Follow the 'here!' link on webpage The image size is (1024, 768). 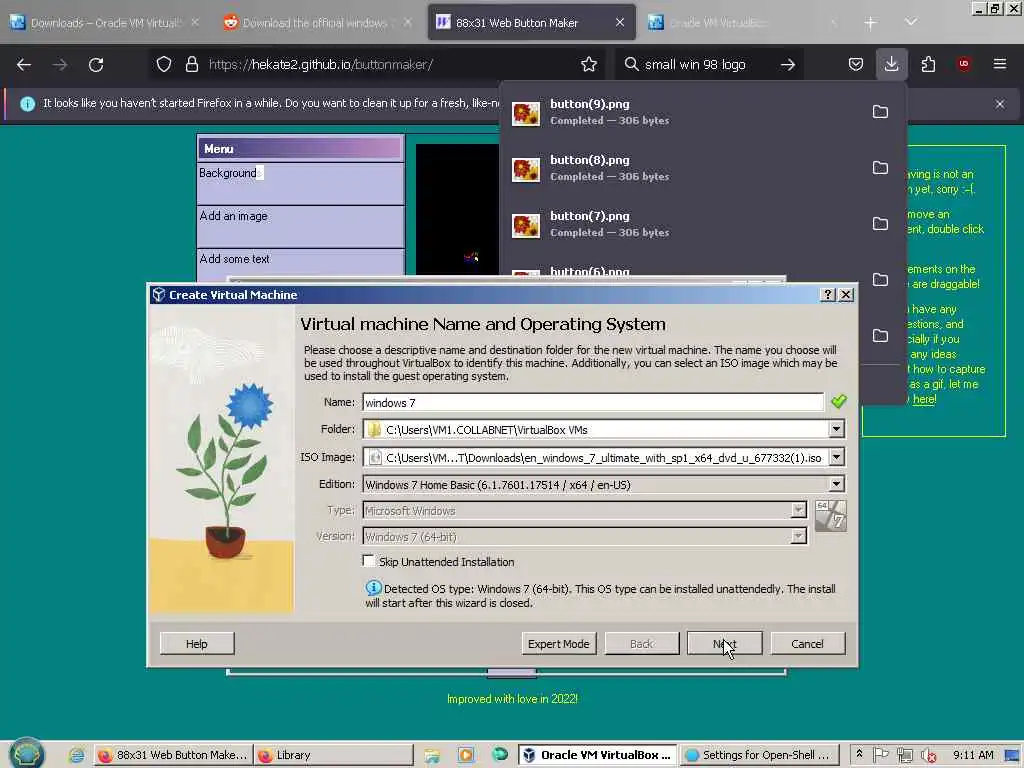pyautogui.click(x=924, y=399)
